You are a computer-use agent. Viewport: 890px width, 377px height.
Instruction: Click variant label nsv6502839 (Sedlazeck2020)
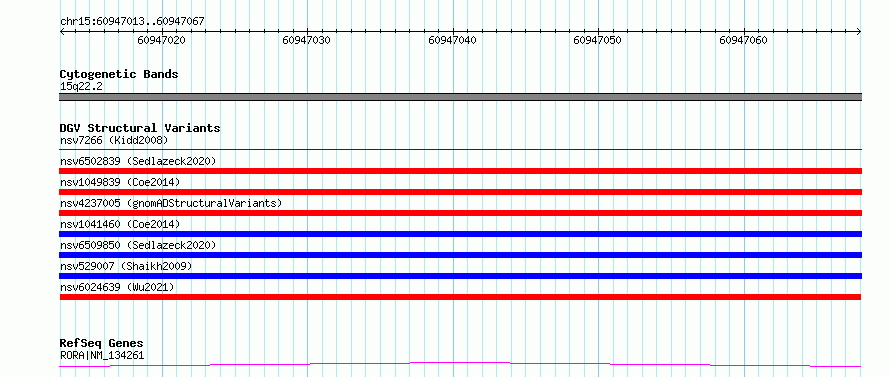[x=138, y=161]
